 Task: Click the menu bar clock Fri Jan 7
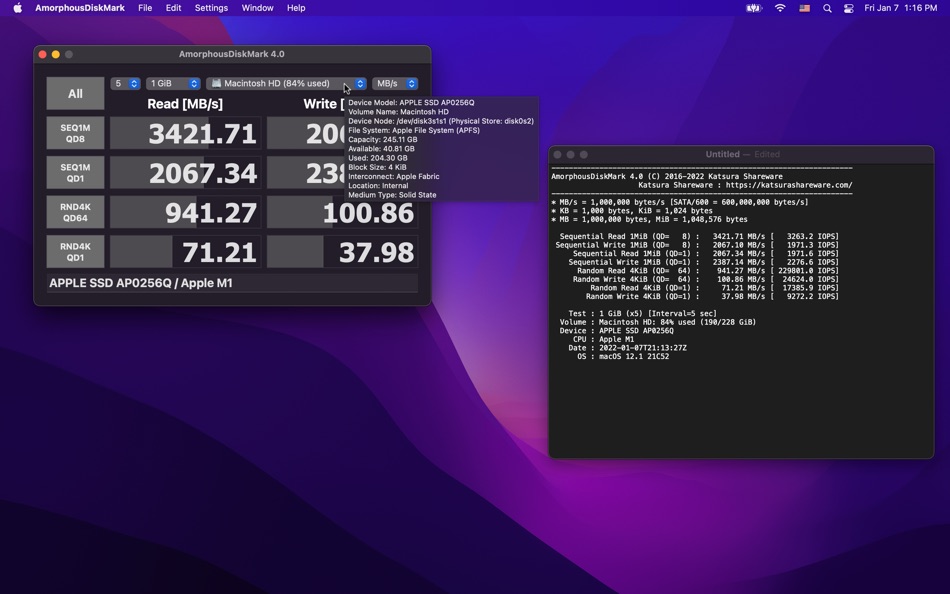click(900, 8)
